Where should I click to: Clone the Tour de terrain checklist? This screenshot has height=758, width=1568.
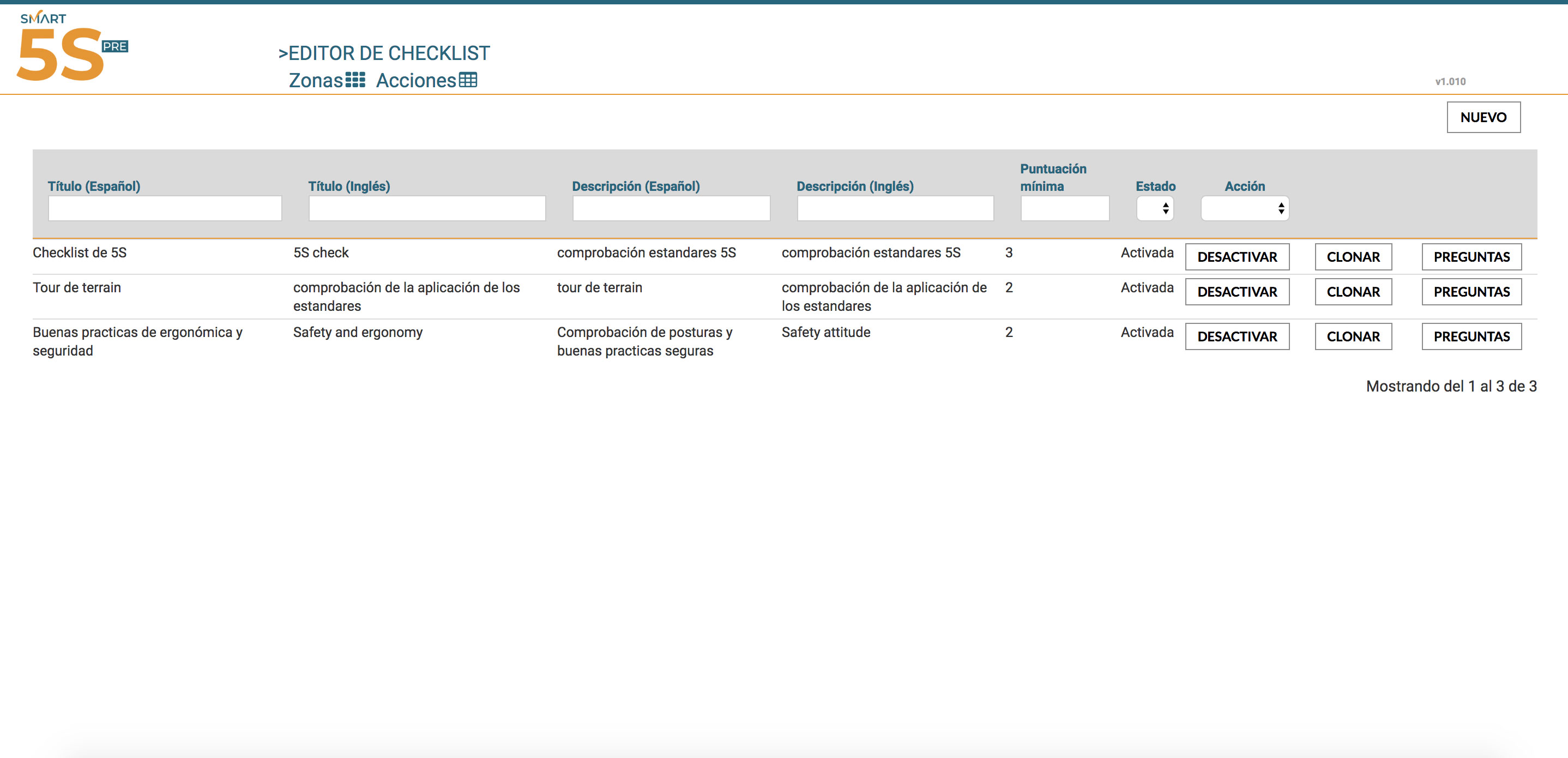tap(1353, 292)
